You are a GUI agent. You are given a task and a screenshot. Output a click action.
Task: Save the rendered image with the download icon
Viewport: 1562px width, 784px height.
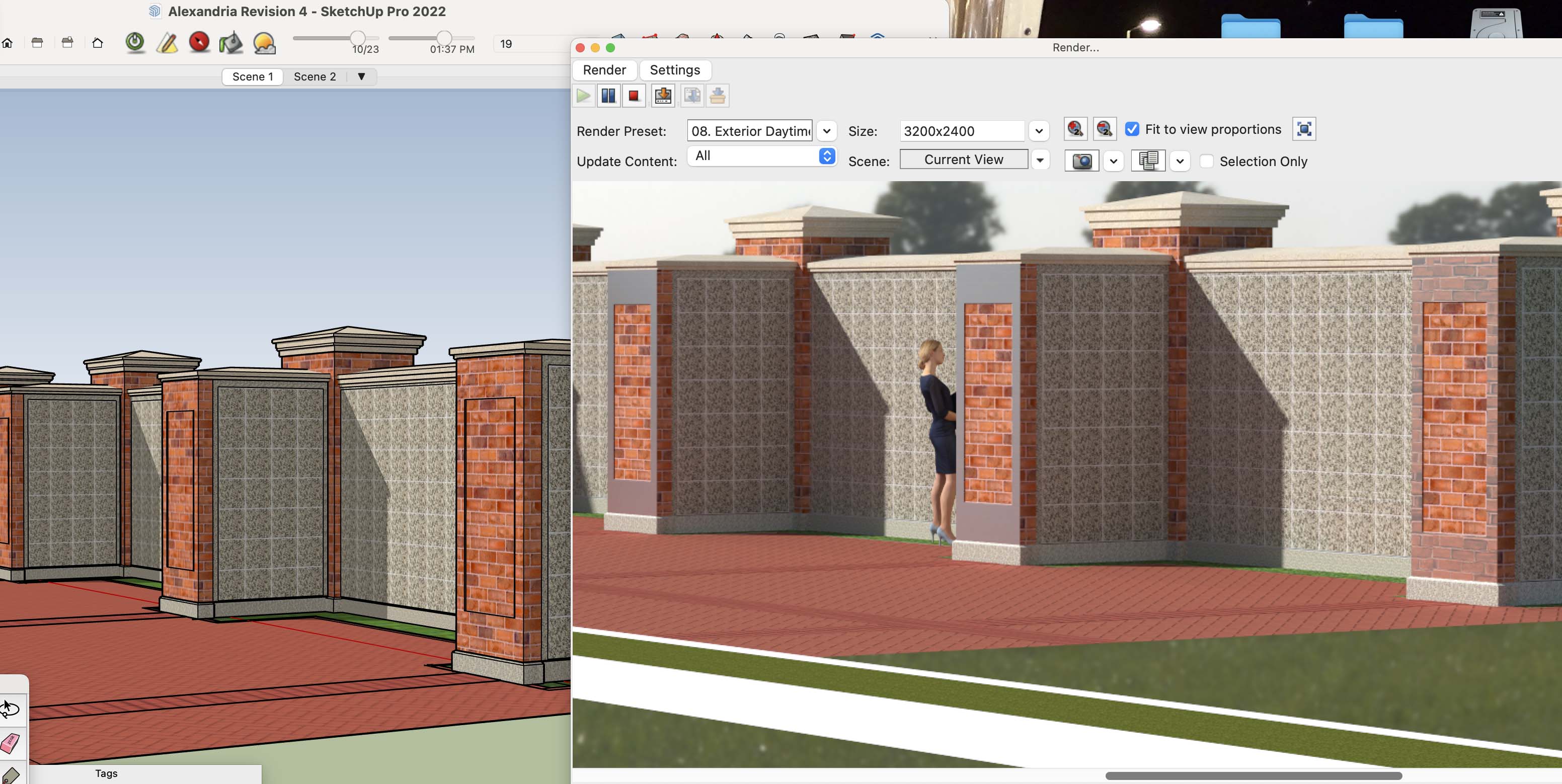[x=663, y=96]
